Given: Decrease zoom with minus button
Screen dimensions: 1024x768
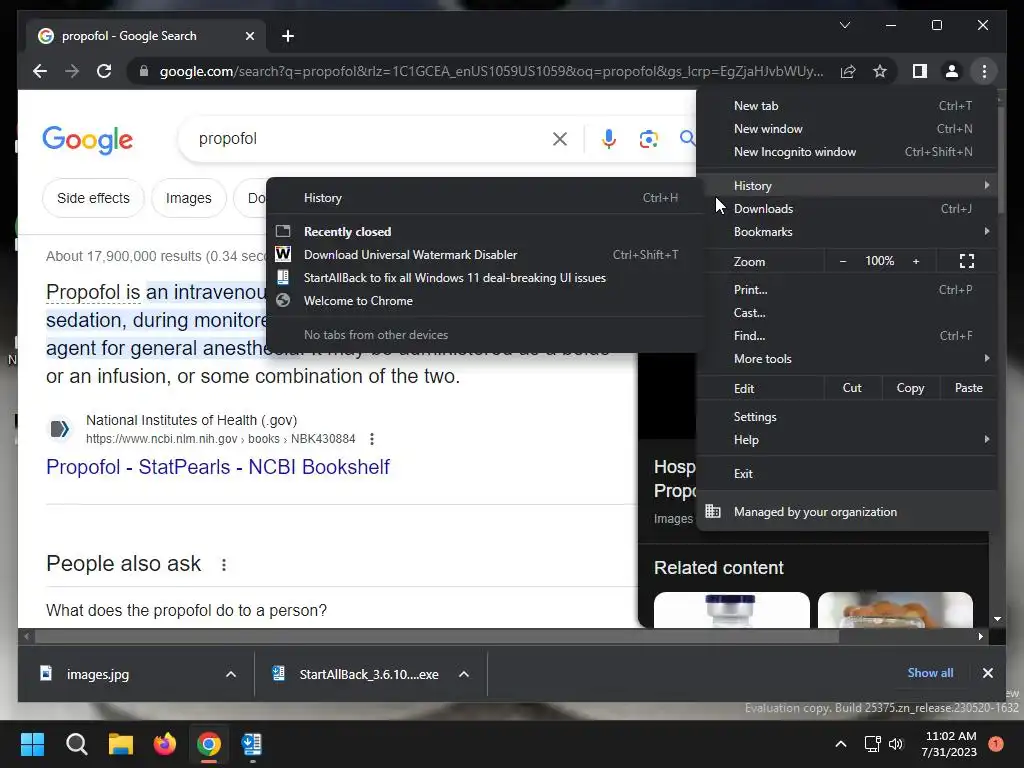Looking at the screenshot, I should click(843, 261).
